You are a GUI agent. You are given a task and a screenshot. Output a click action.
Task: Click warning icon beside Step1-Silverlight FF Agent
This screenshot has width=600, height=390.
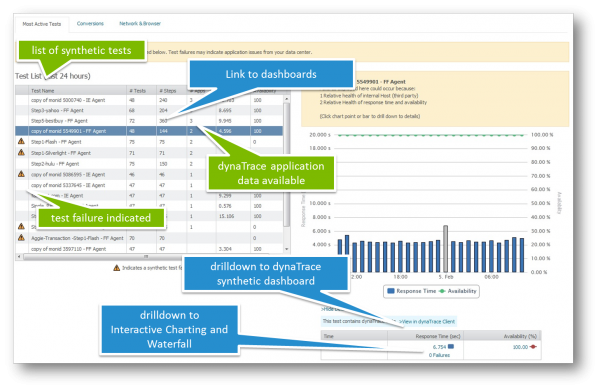point(21,152)
